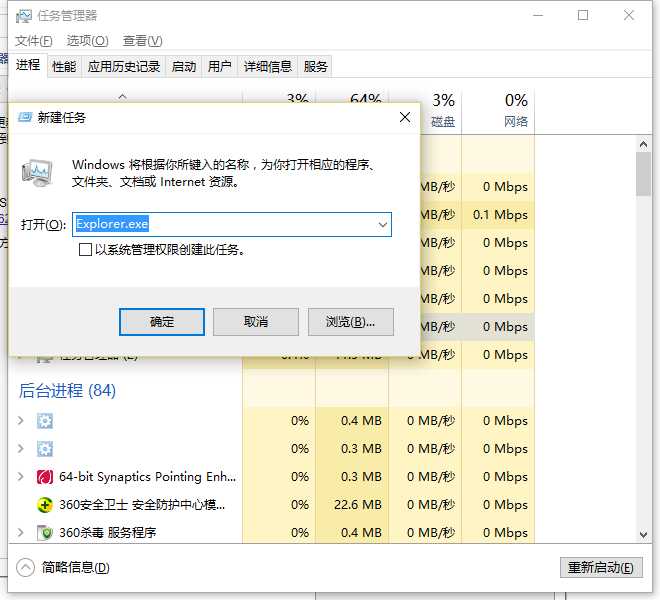Click the large run-program icon in dialog

point(37,173)
